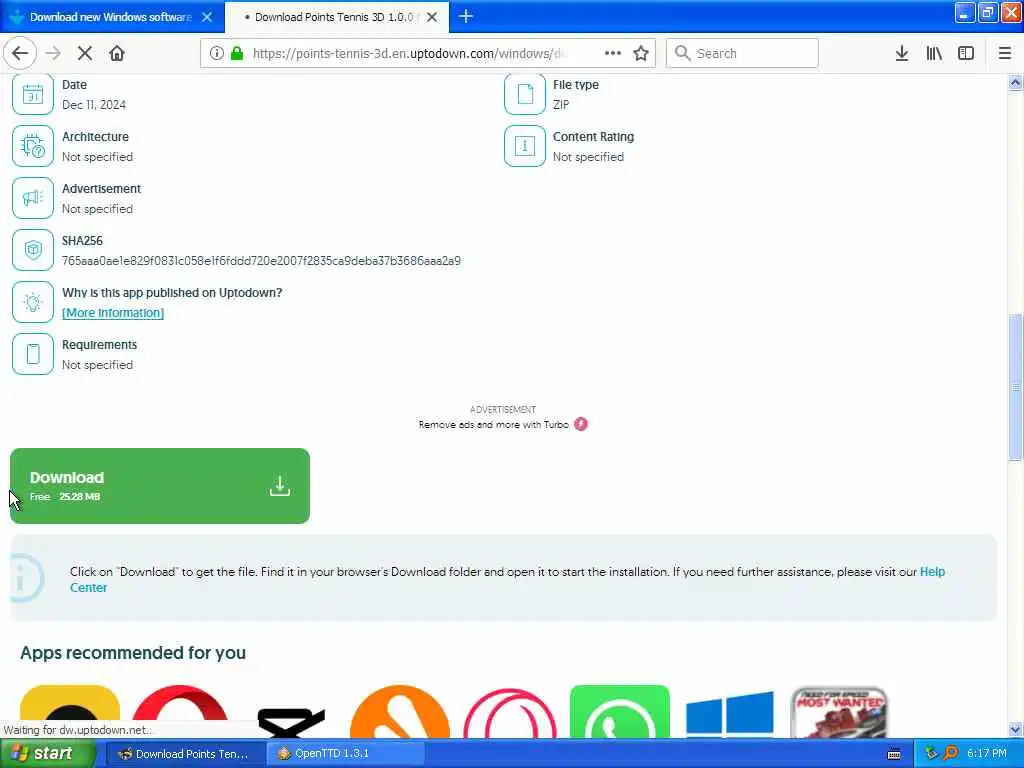The height and width of the screenshot is (768, 1024).
Task: Close the Points Tennis 3D tab
Action: (x=432, y=17)
